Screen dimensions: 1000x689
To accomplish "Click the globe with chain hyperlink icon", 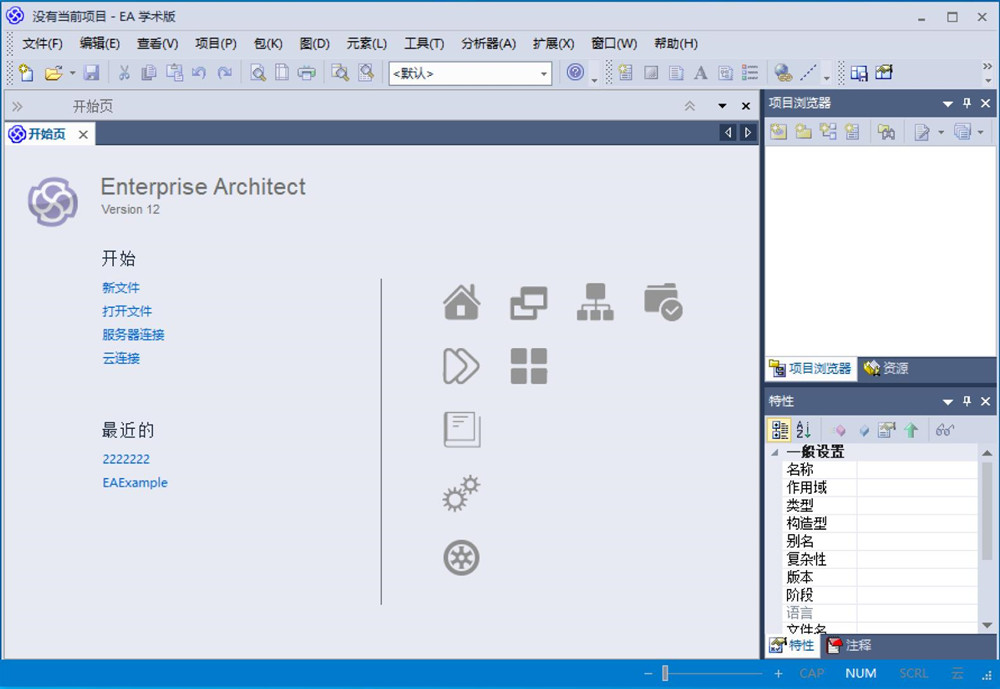I will [783, 73].
